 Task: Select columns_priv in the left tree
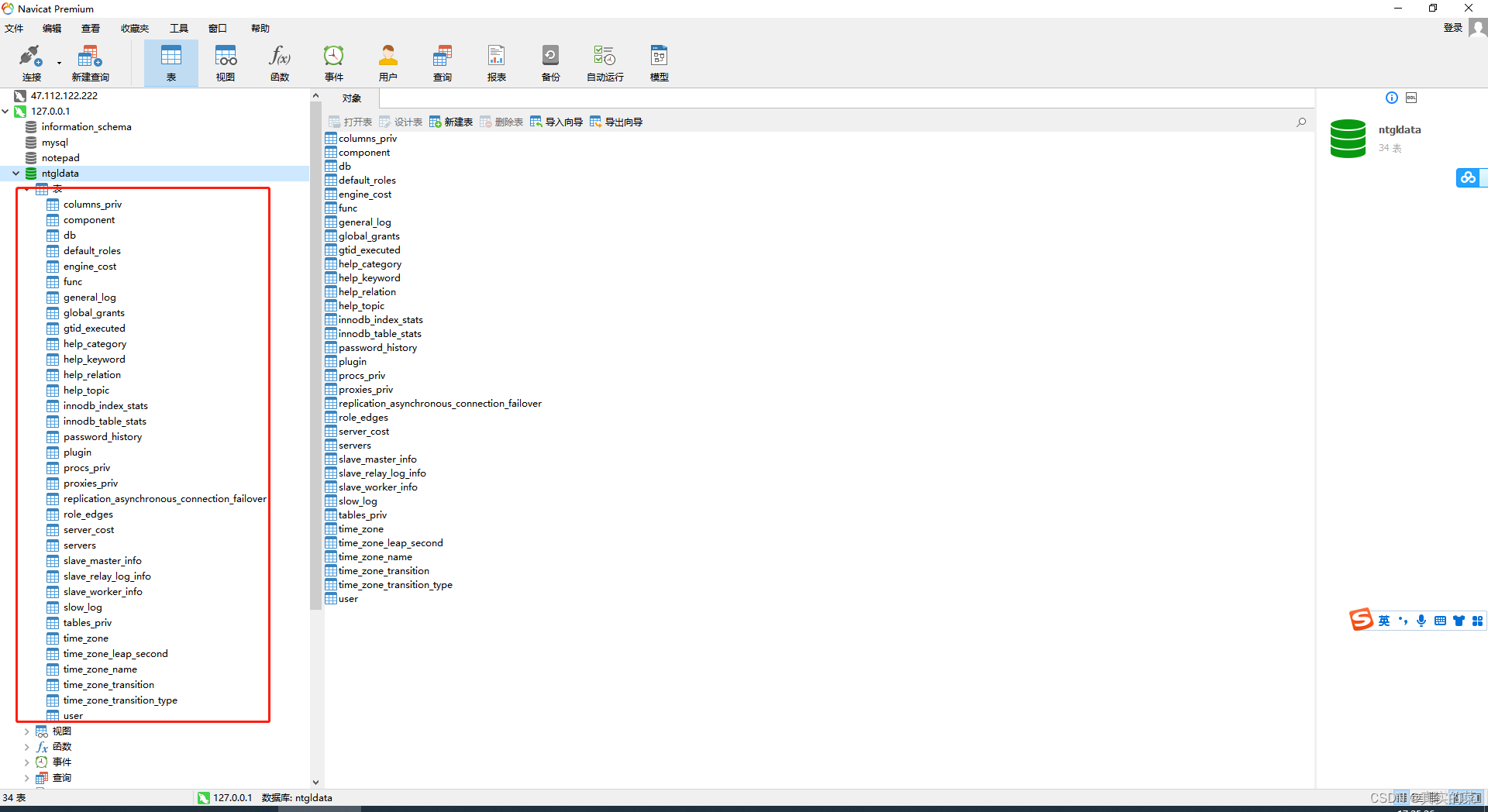pyautogui.click(x=92, y=205)
